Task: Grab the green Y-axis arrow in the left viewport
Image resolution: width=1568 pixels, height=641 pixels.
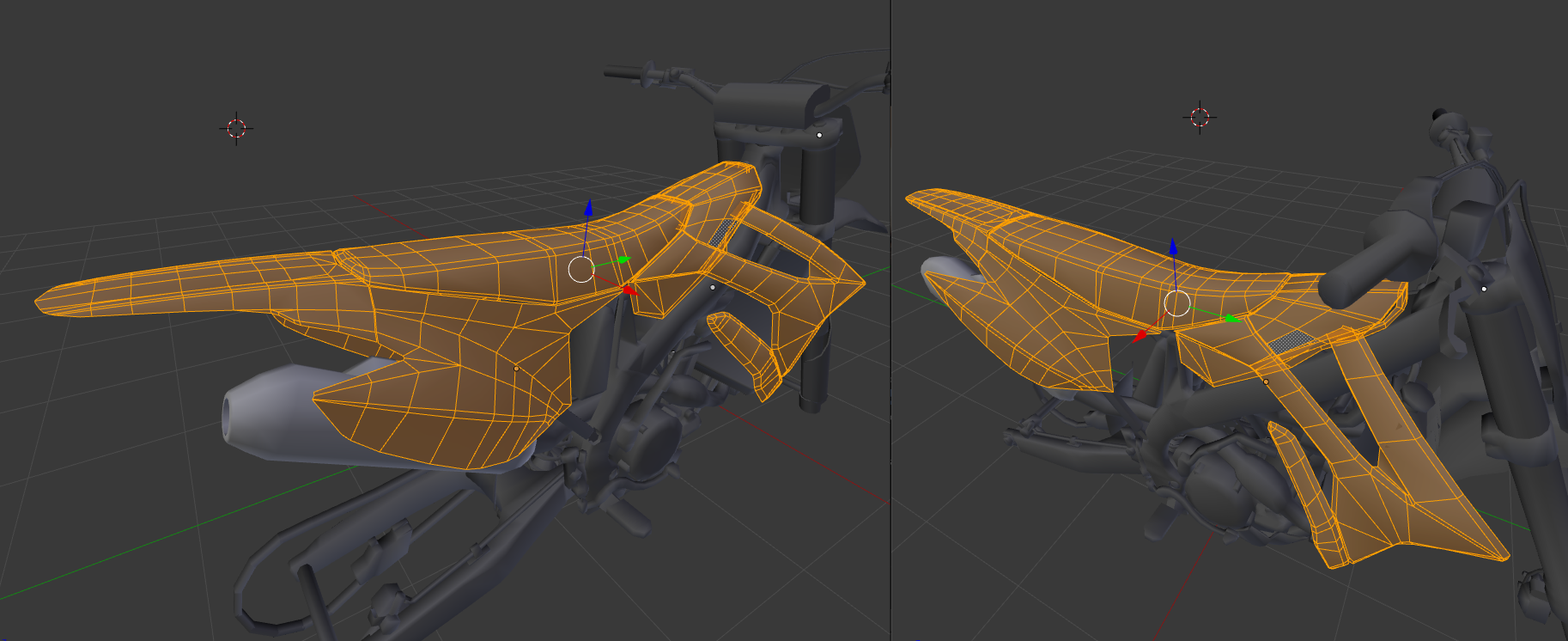Action: (x=623, y=259)
